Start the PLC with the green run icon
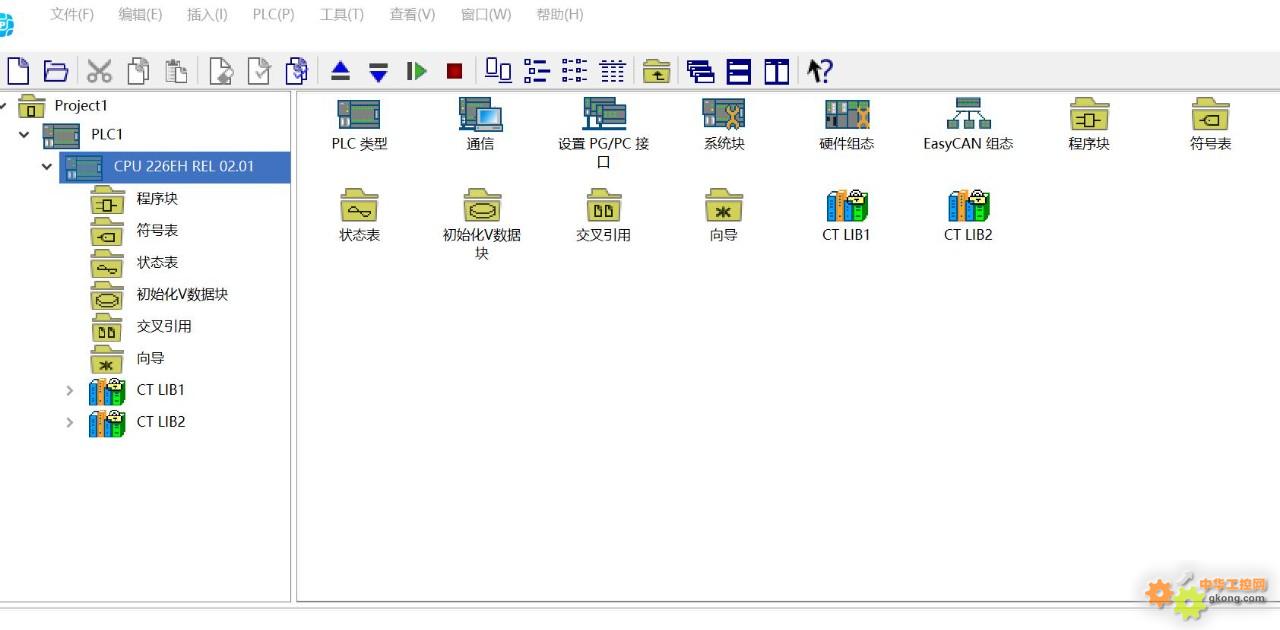 point(417,71)
